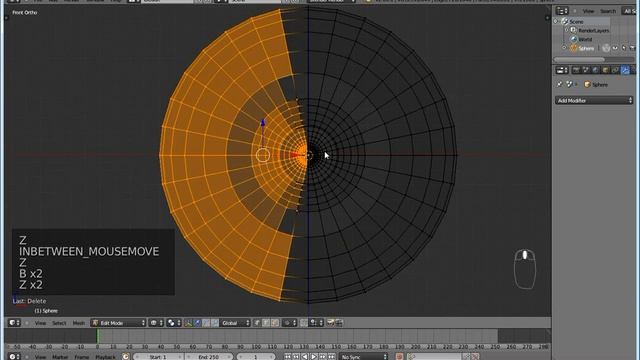Switch to face select mode
640x360 pixels.
(275, 323)
